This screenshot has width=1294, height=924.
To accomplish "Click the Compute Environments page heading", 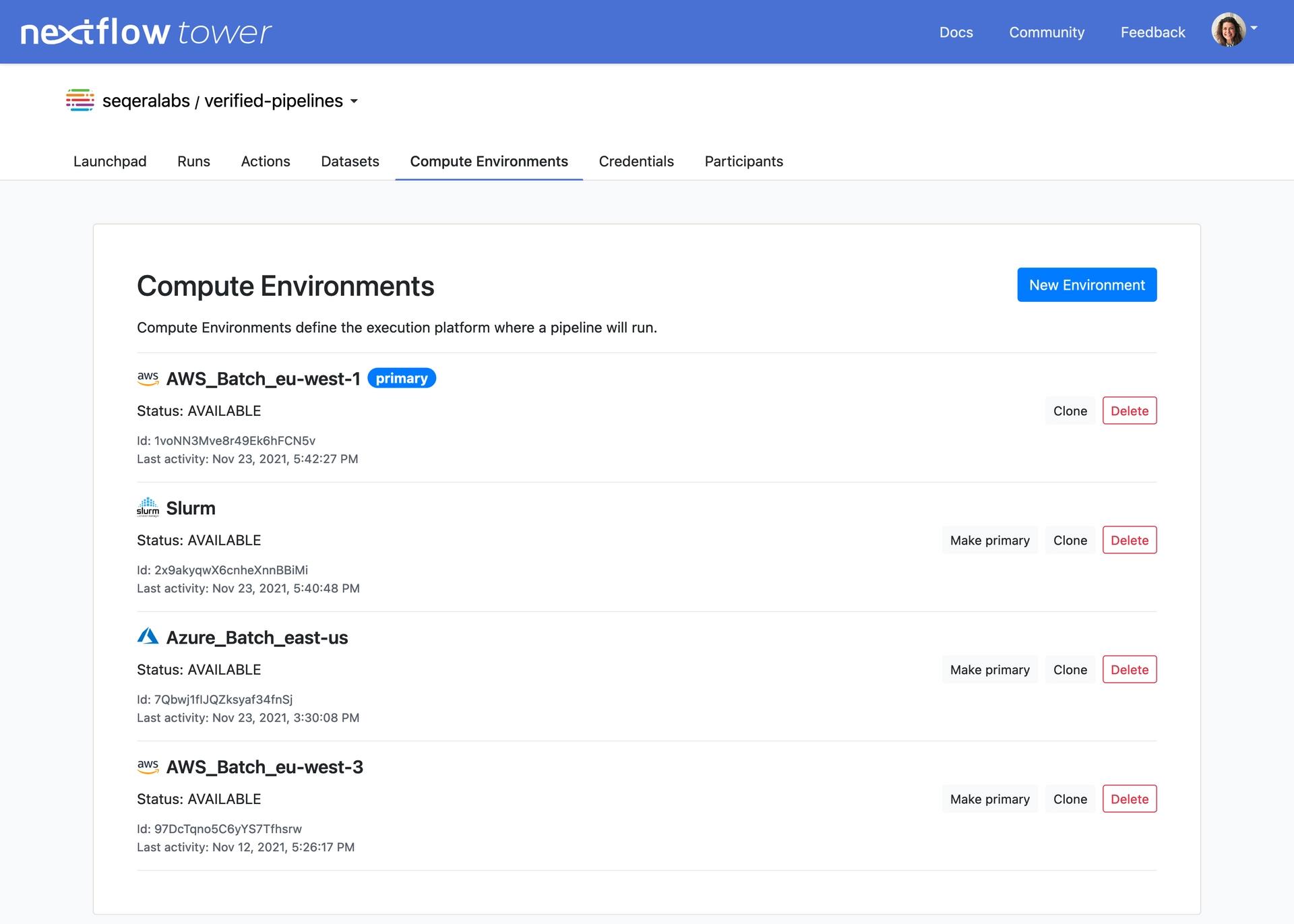I will [x=285, y=286].
